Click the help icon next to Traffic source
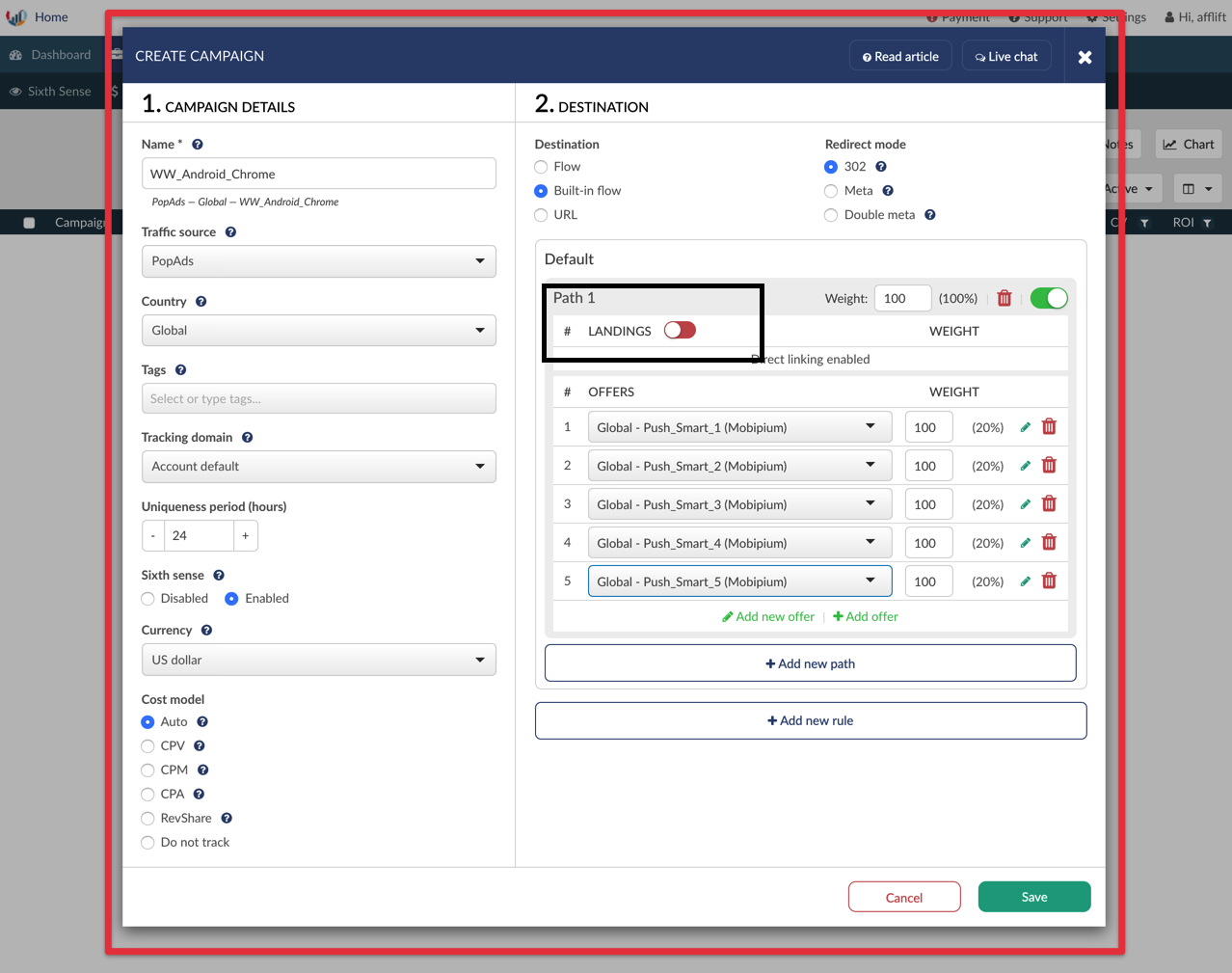Viewport: 1232px width, 973px height. [x=230, y=232]
